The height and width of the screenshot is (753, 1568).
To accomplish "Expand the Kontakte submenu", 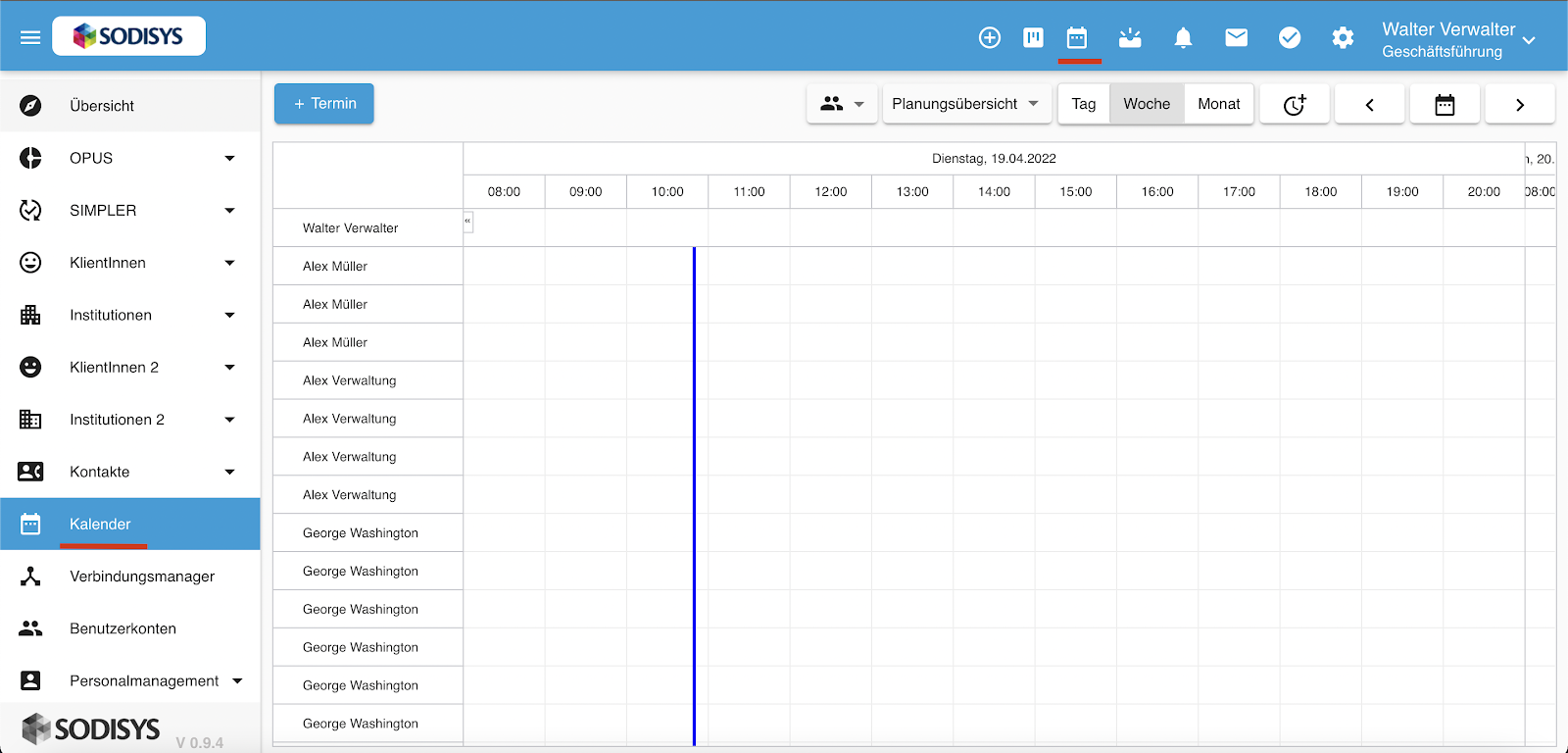I will (229, 472).
